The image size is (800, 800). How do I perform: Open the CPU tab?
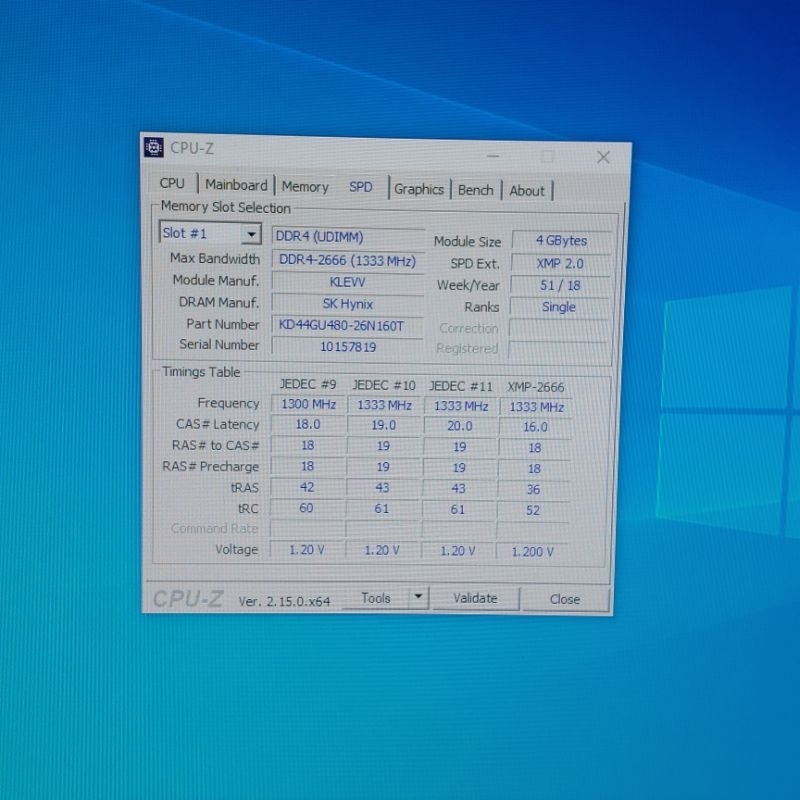pyautogui.click(x=172, y=183)
